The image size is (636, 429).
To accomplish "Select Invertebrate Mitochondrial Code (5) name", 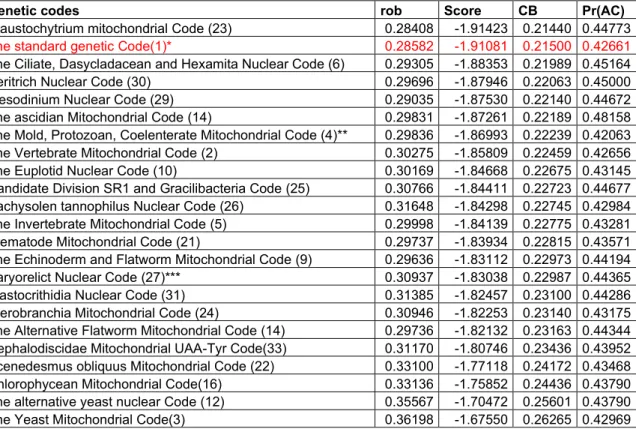I will (113, 224).
